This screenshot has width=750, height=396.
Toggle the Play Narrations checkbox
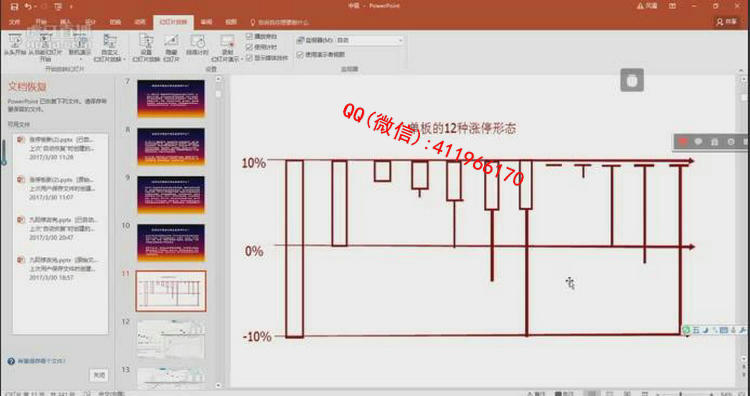tap(249, 36)
